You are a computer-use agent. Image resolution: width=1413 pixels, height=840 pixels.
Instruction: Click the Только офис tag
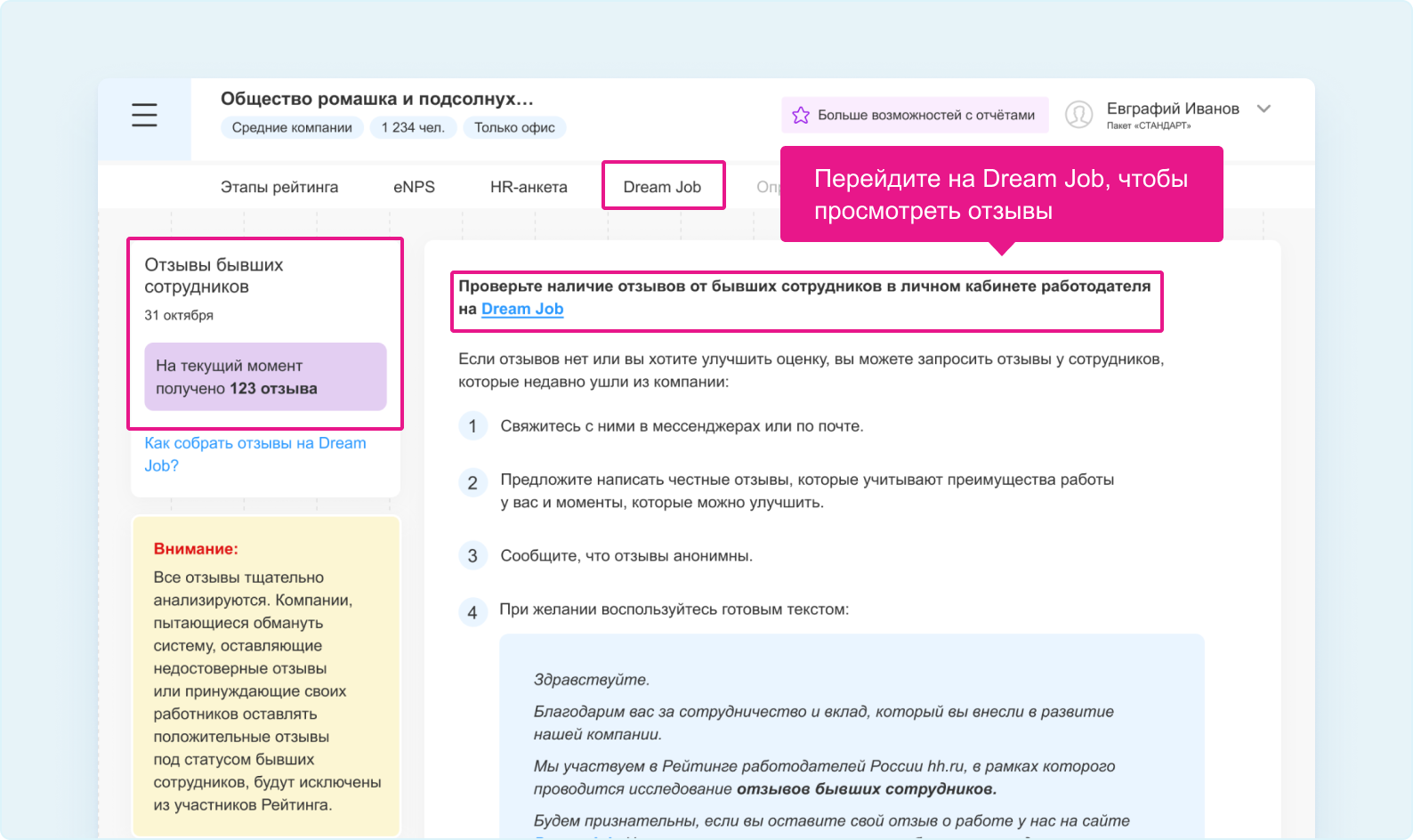click(514, 127)
